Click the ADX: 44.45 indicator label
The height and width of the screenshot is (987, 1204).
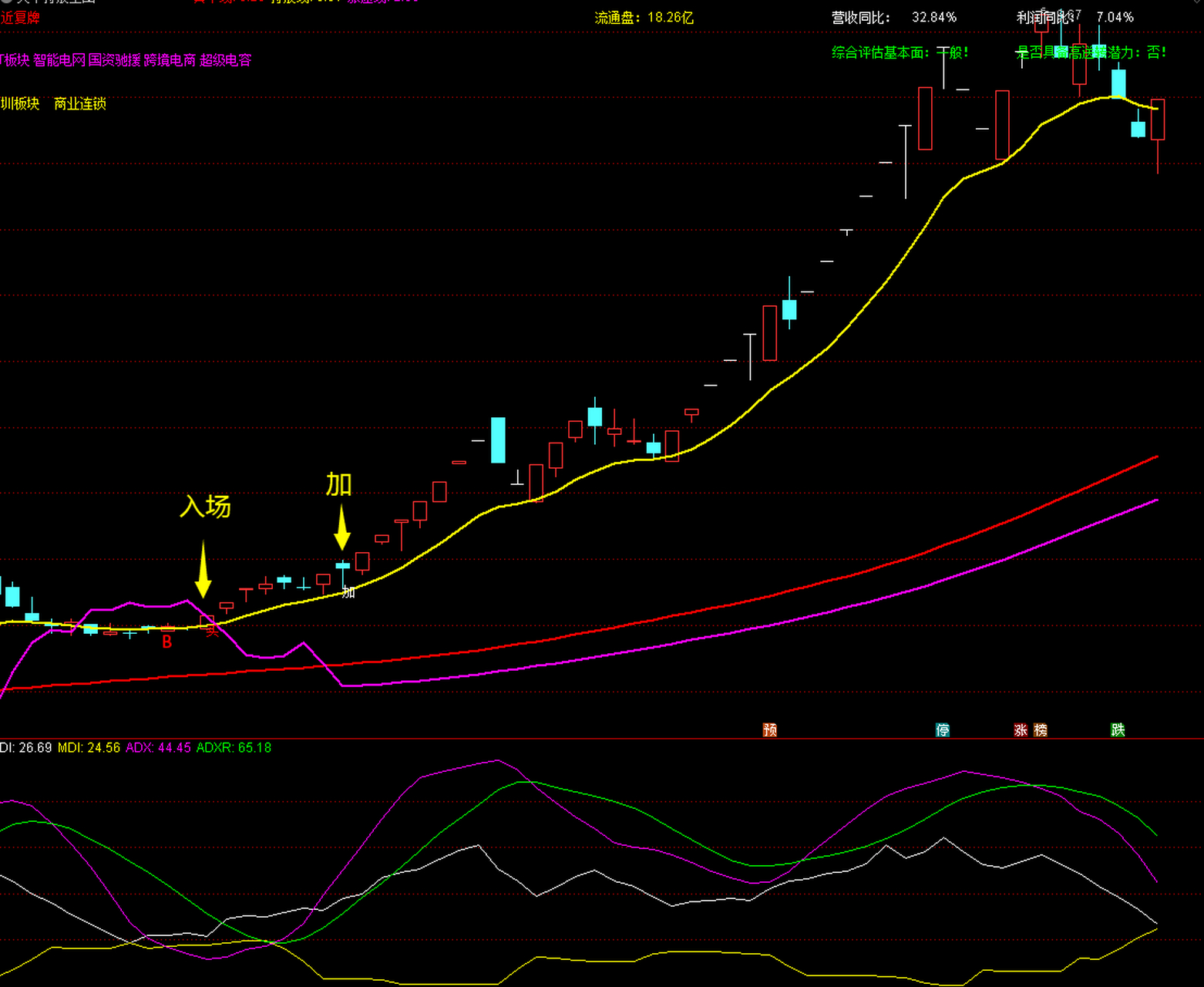(x=158, y=747)
